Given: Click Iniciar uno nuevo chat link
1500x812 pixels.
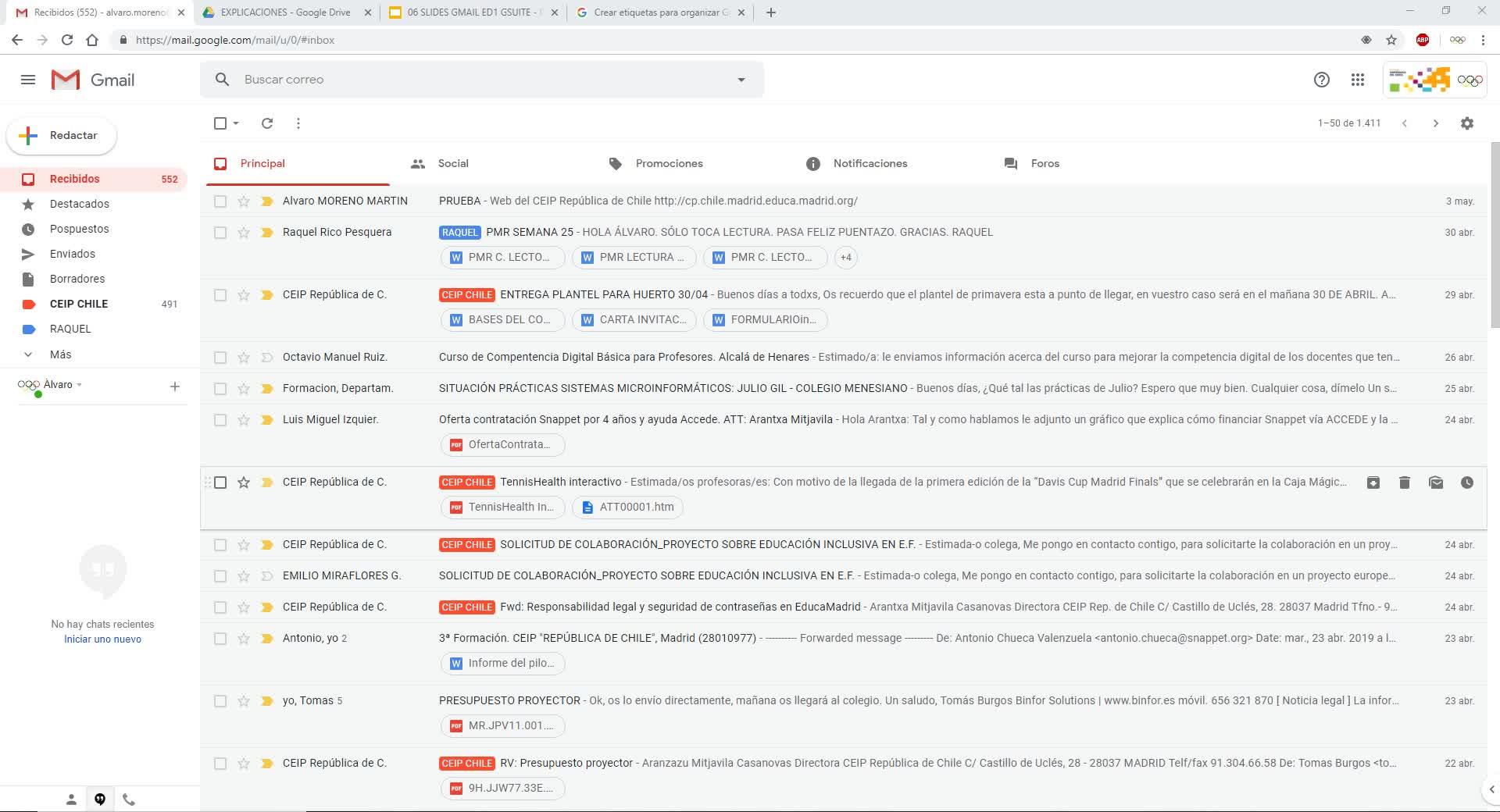Looking at the screenshot, I should 102,639.
